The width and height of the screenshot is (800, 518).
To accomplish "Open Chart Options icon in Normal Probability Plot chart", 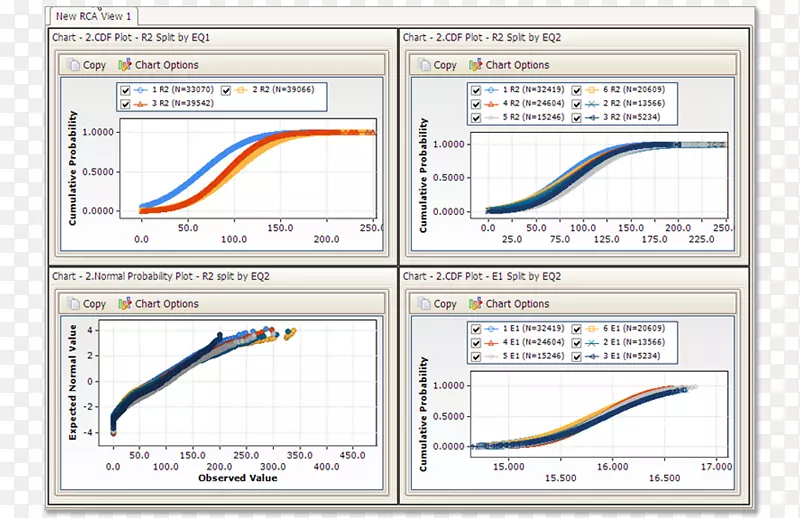I will 125,304.
